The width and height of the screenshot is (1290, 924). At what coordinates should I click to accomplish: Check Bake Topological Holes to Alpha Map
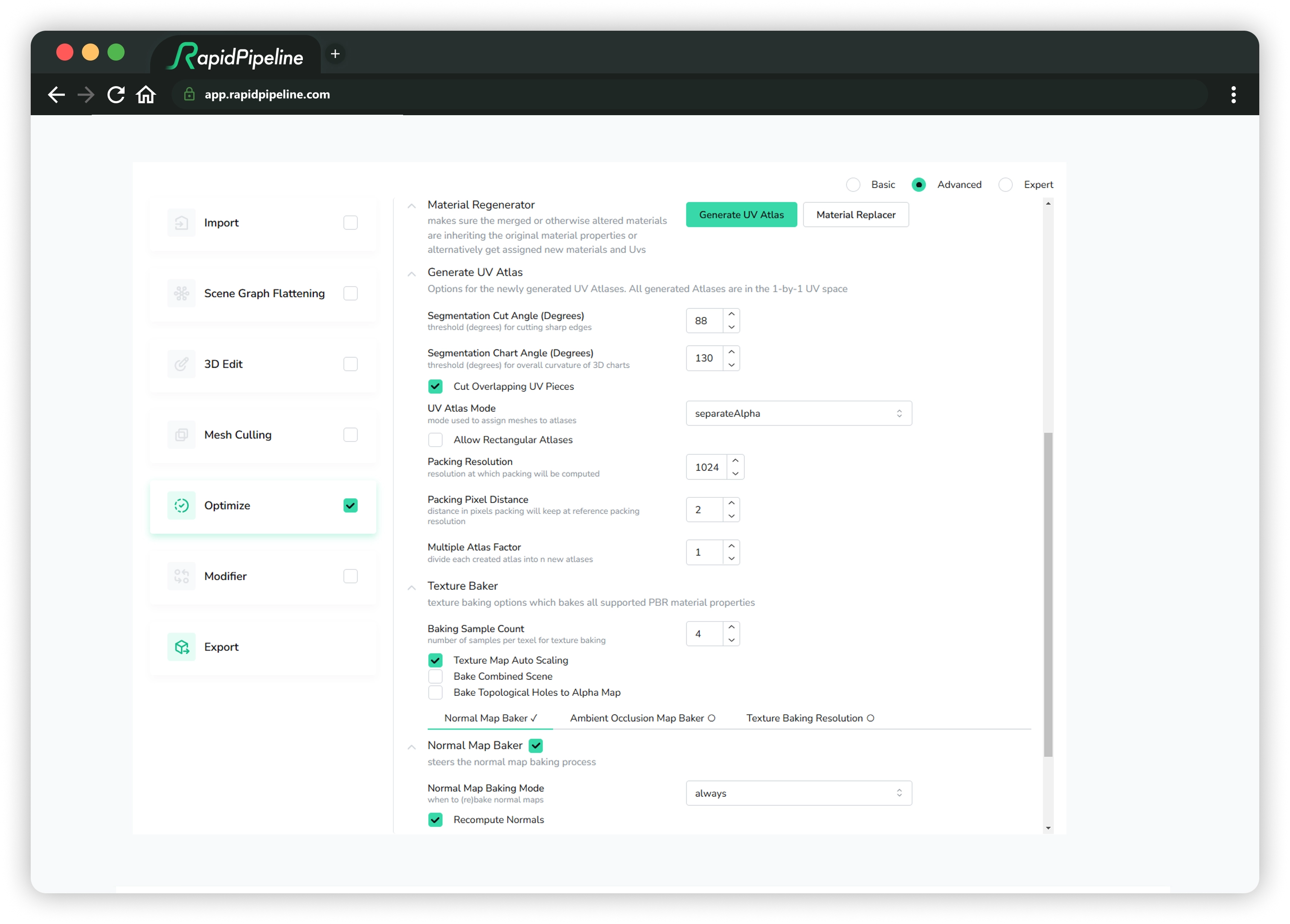tap(435, 692)
